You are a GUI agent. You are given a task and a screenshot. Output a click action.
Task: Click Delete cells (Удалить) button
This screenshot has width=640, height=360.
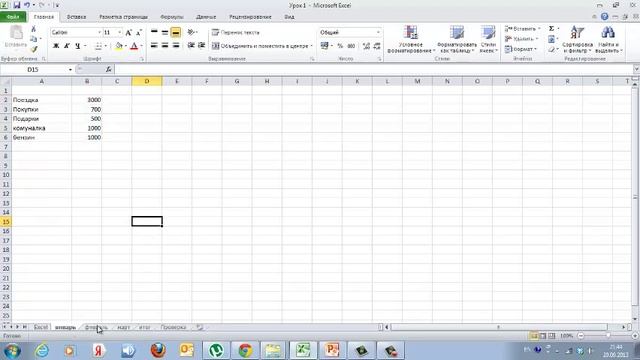521,39
